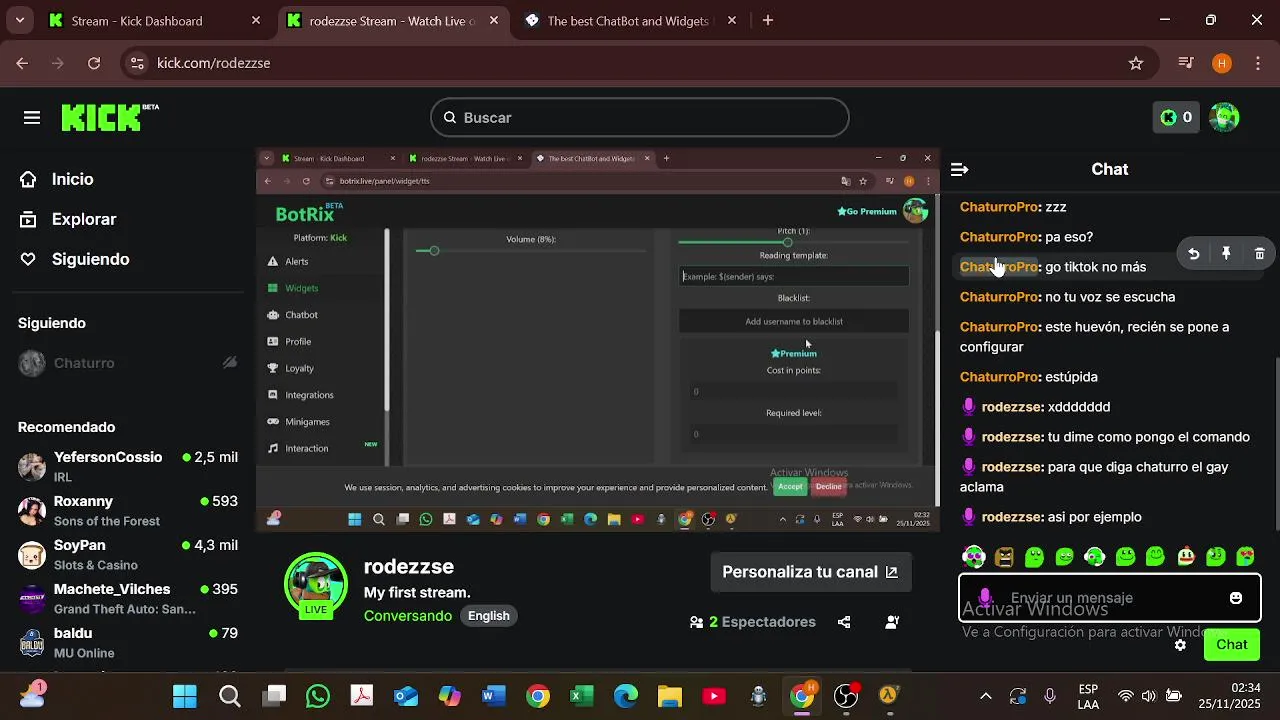Open Machete_Vilches recommended channel
The image size is (1280, 720).
pos(128,599)
